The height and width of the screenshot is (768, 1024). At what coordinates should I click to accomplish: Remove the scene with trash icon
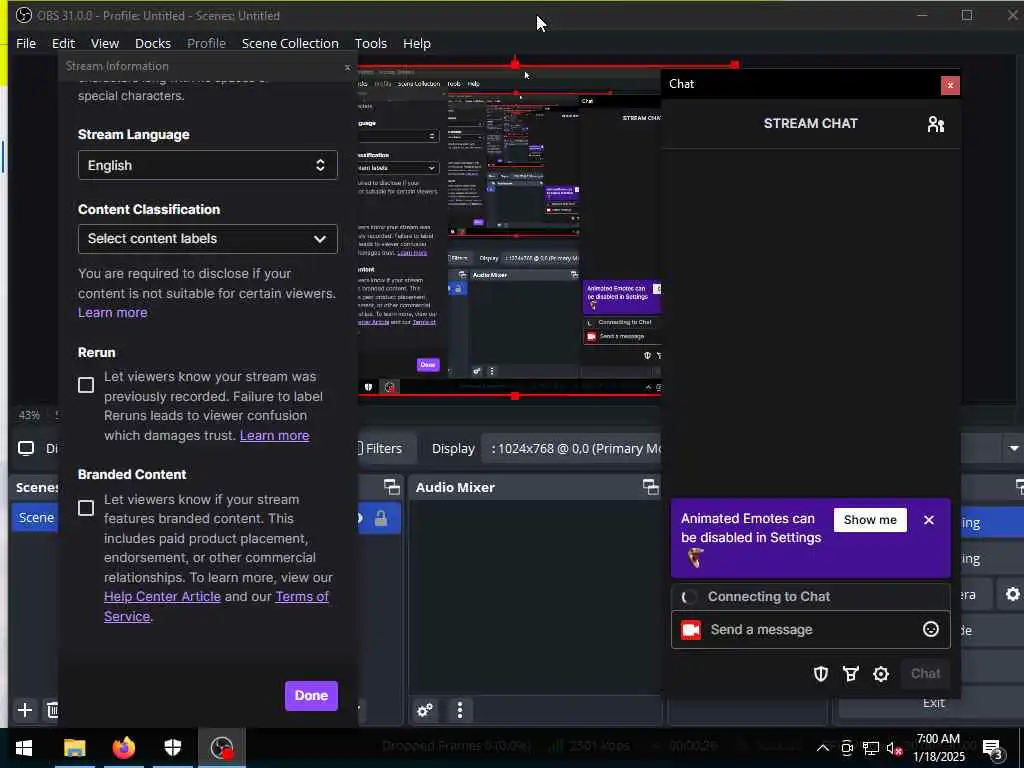click(x=52, y=710)
